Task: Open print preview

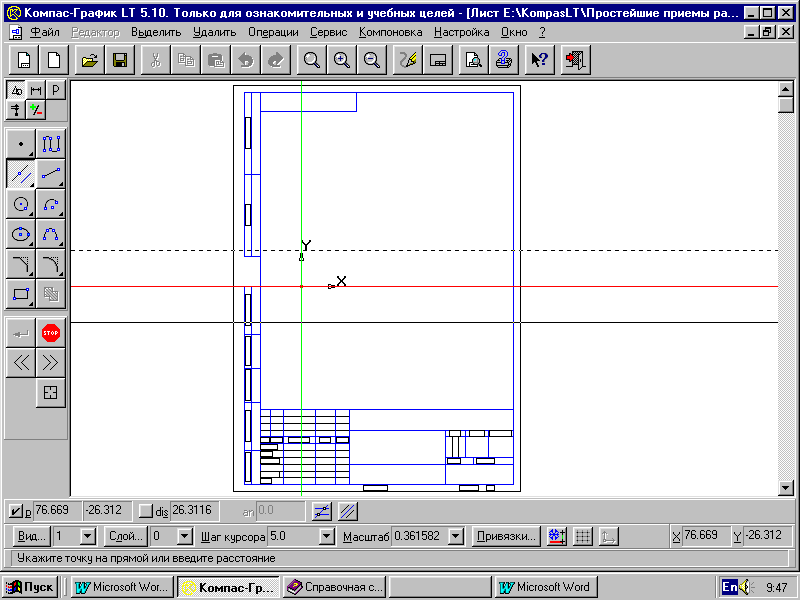Action: (x=473, y=60)
